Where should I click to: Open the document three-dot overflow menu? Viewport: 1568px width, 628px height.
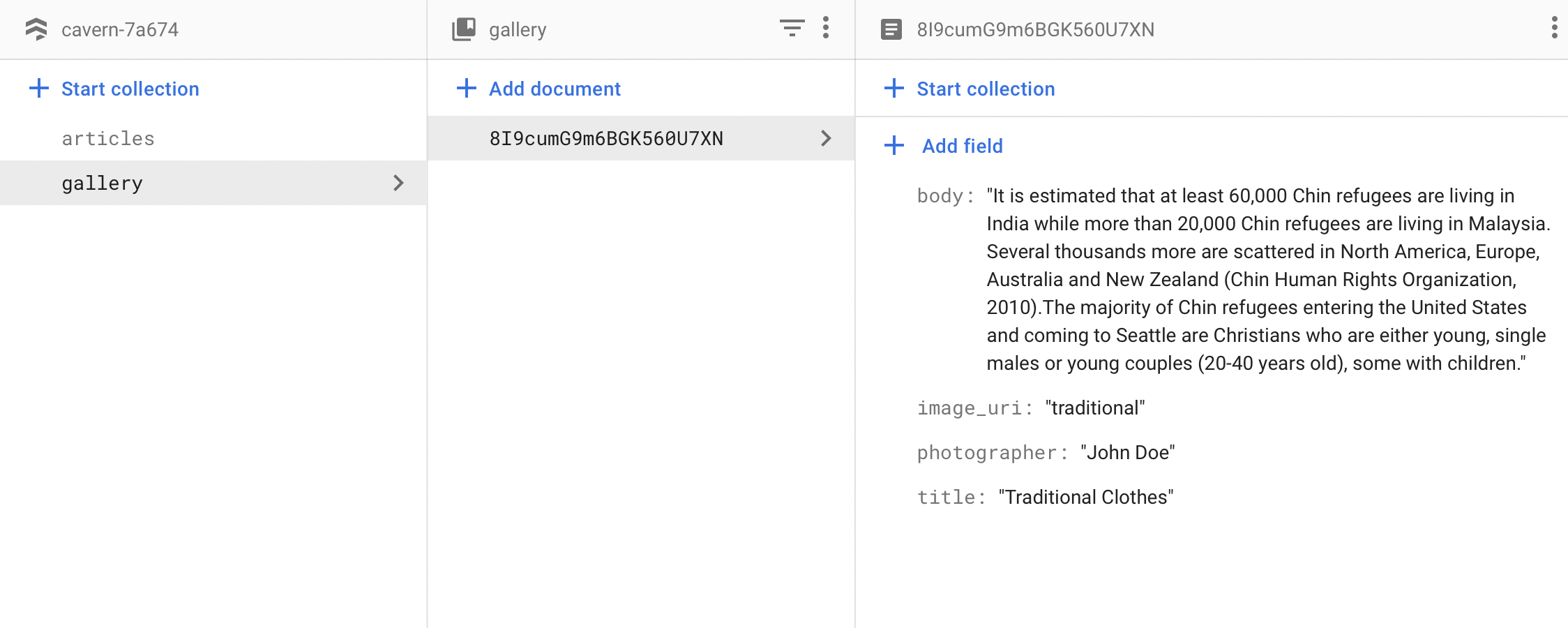point(1554,28)
